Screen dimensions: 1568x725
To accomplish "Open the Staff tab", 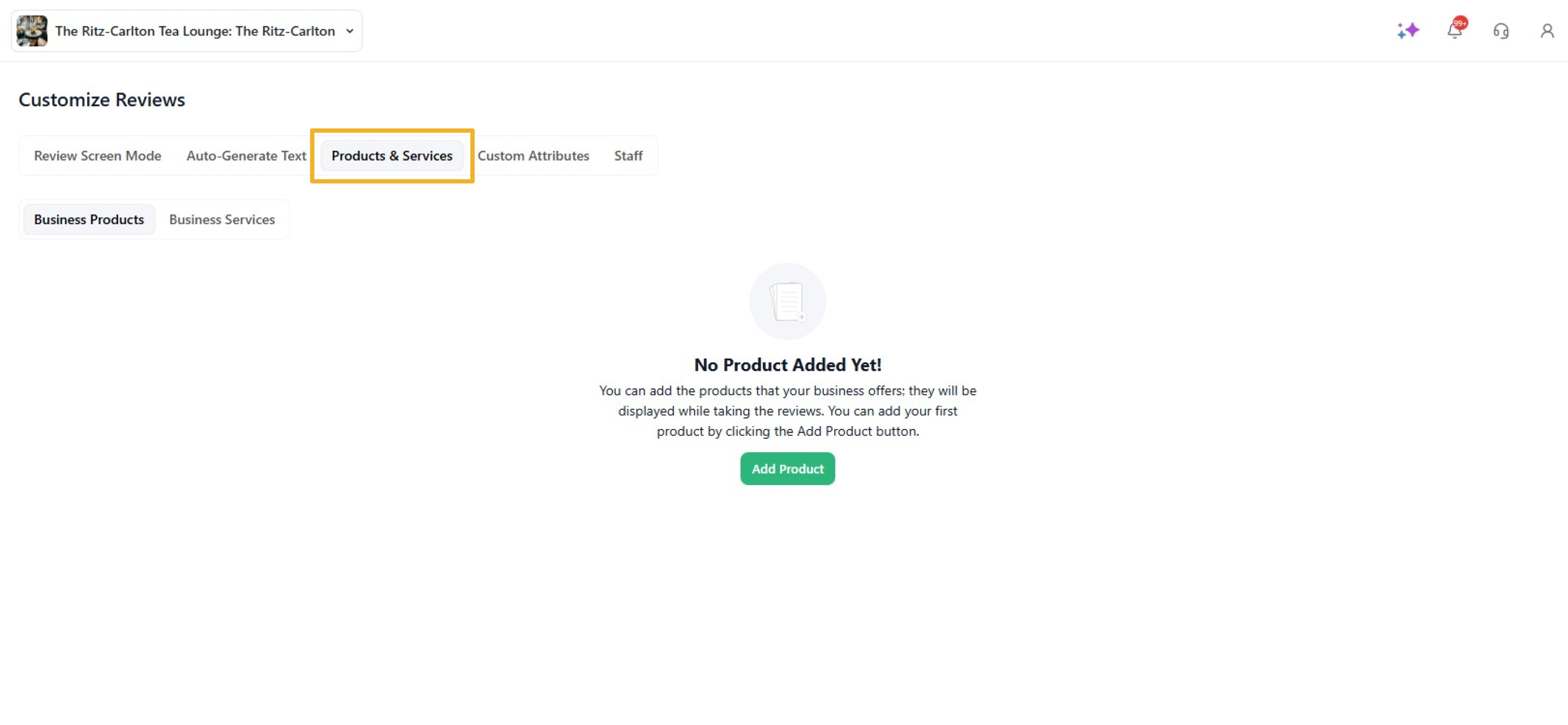I will pos(628,156).
